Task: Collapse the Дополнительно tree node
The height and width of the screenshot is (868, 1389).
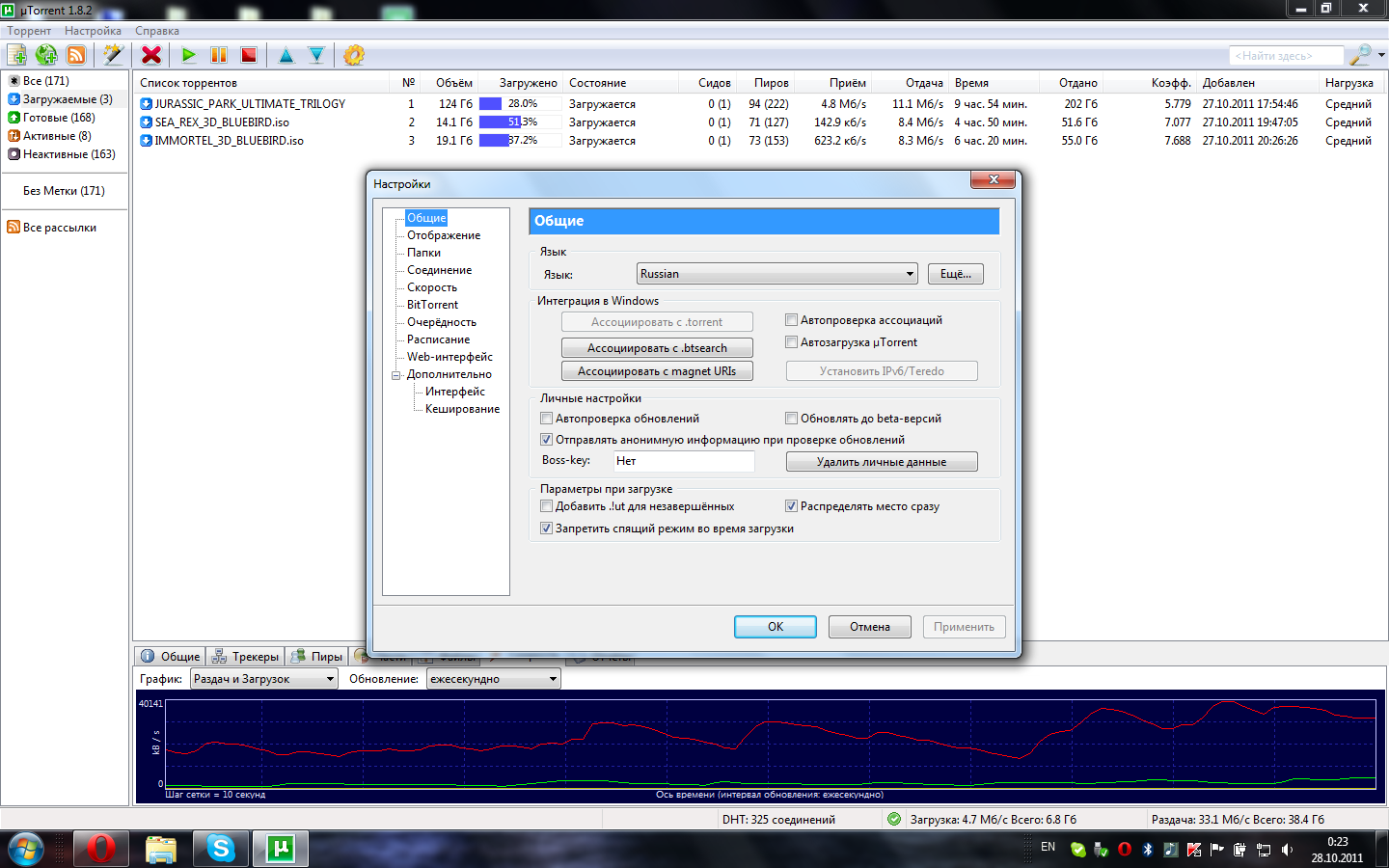Action: pyautogui.click(x=396, y=375)
